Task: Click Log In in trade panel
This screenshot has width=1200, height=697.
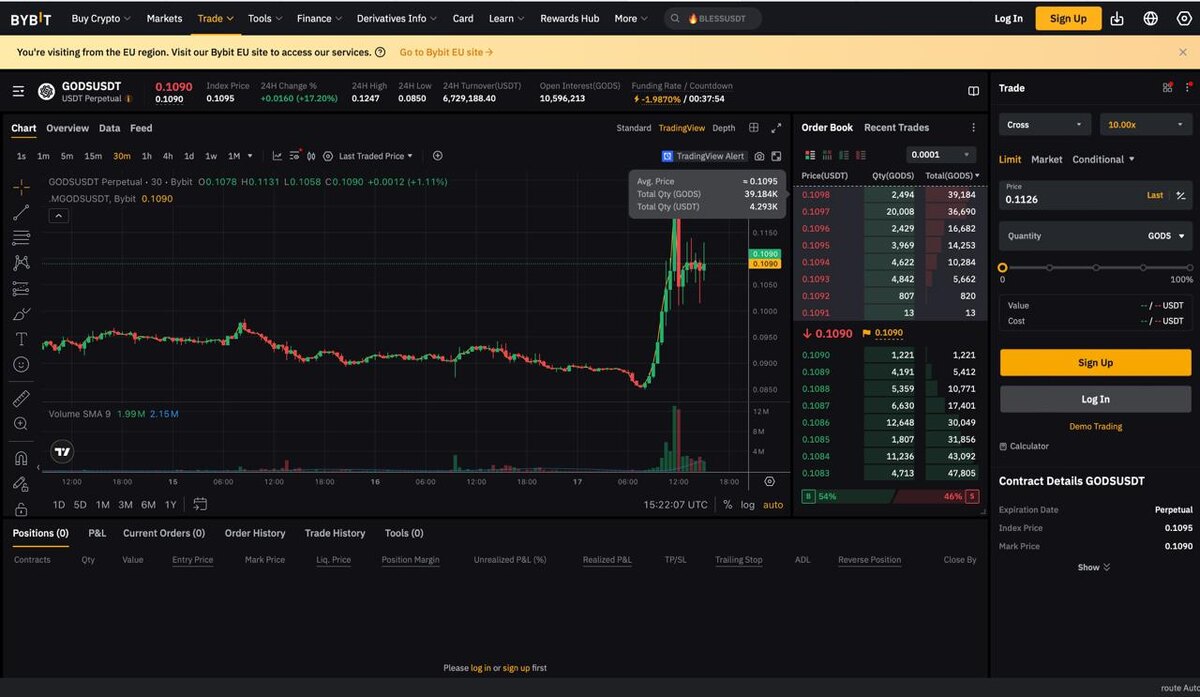Action: tap(1095, 399)
